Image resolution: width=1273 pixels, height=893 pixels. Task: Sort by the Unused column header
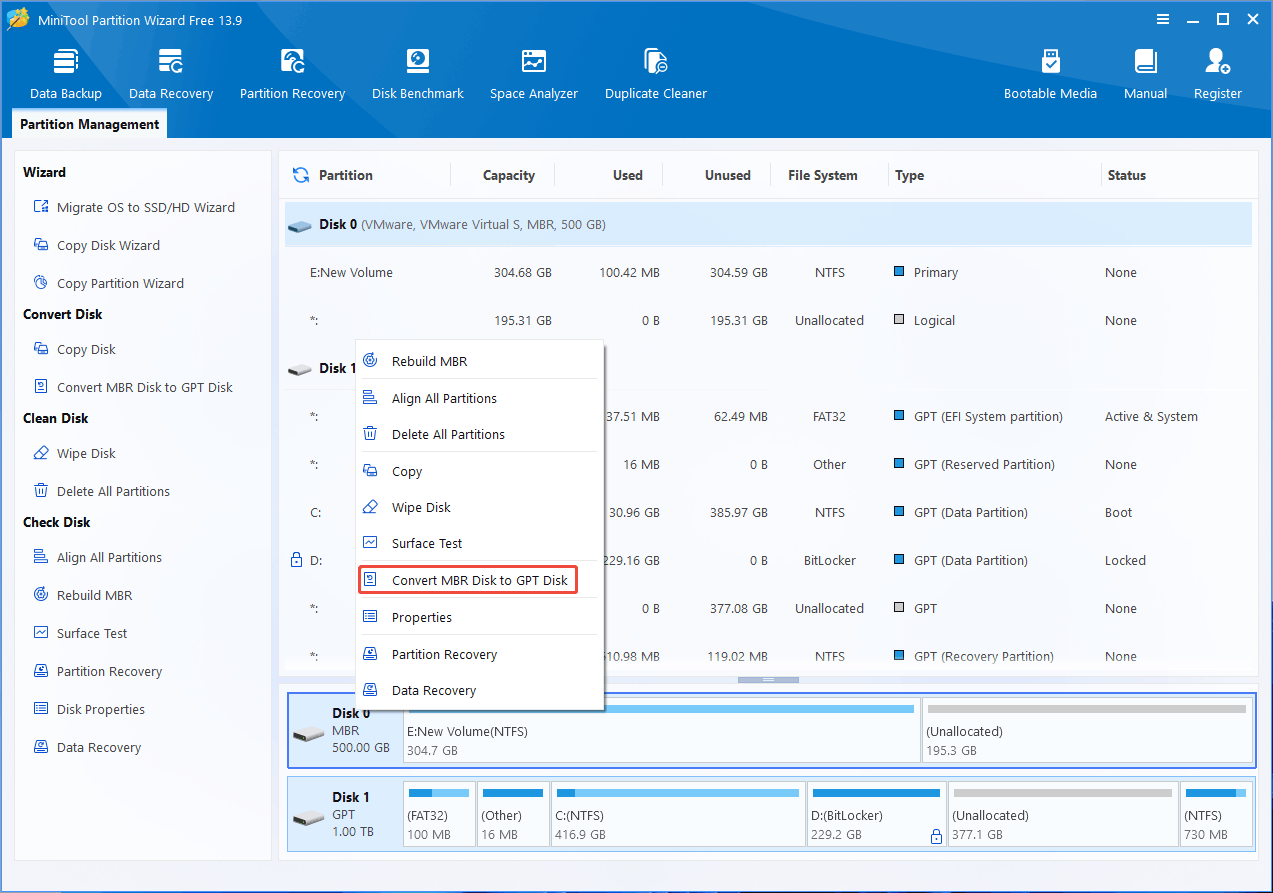[x=727, y=175]
